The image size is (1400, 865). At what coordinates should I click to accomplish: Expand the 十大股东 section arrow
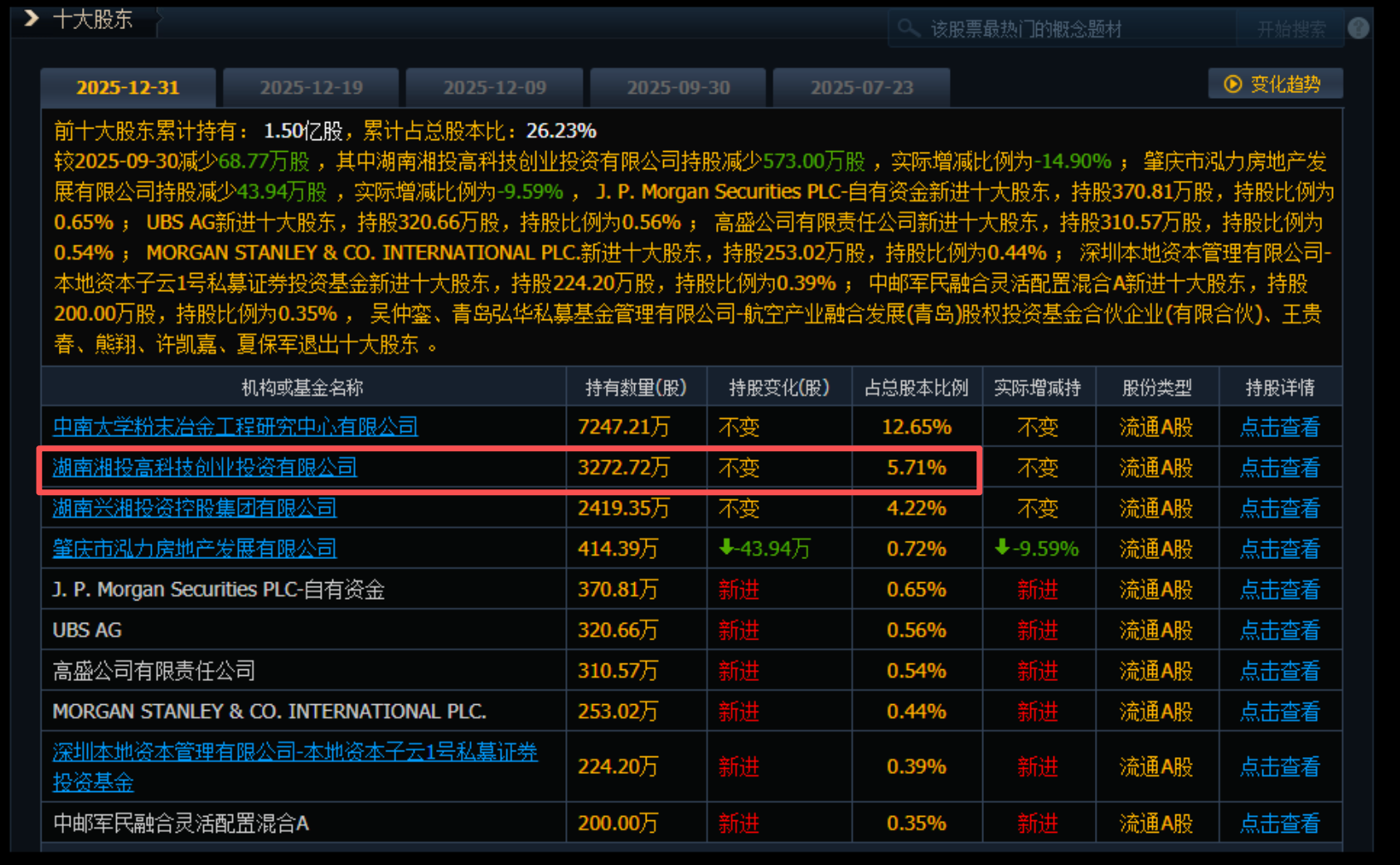click(31, 18)
